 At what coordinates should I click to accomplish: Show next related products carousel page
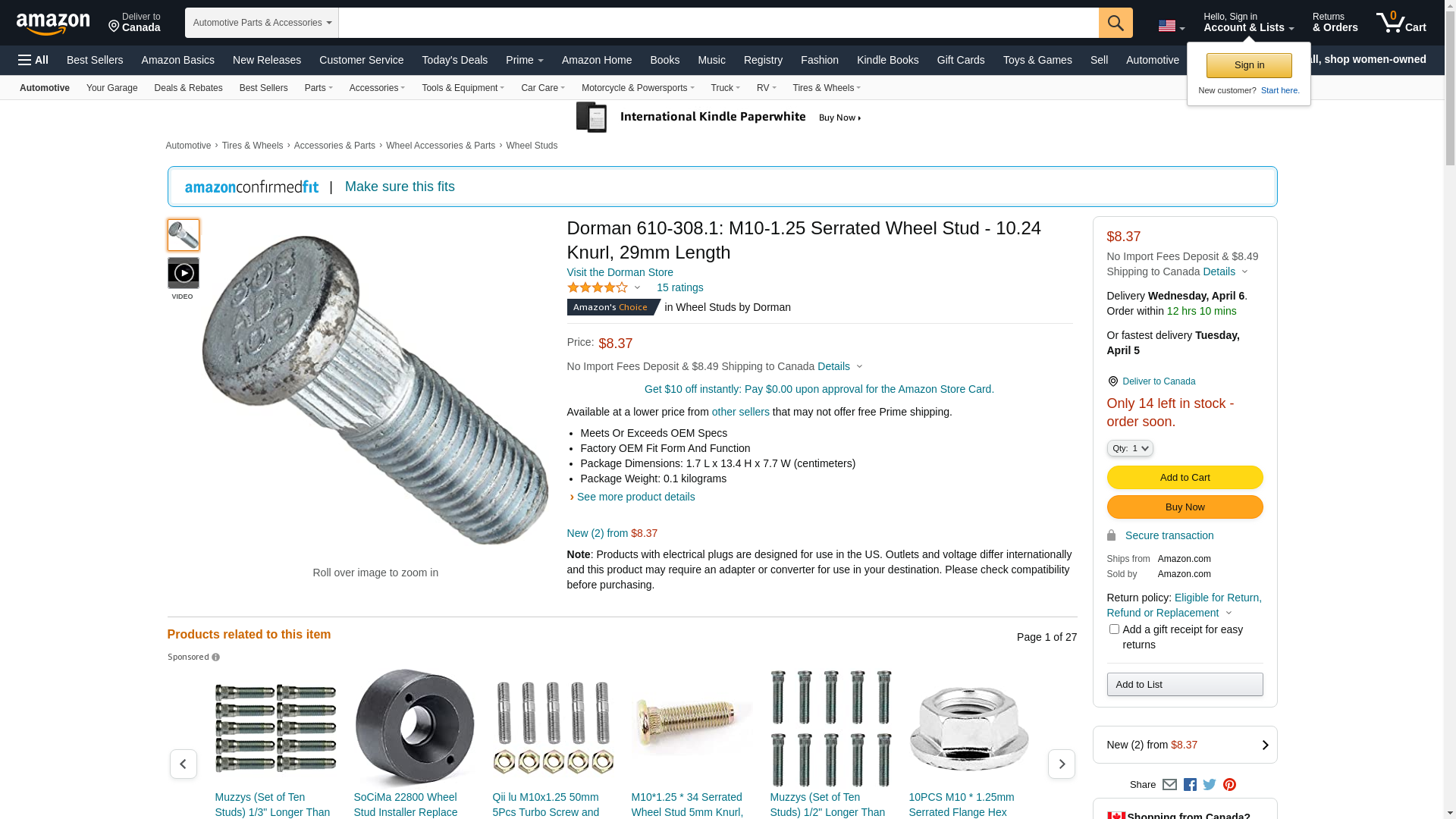tap(1061, 764)
